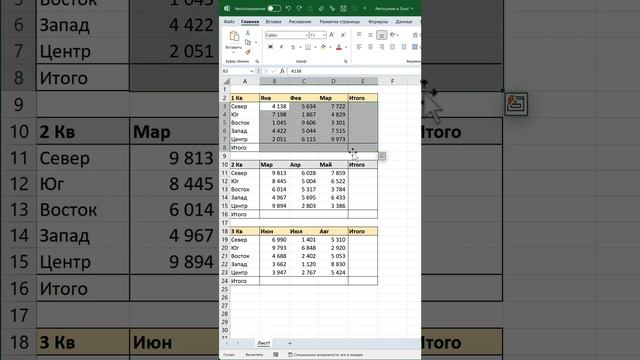Center text horizontally in ribbon
The width and height of the screenshot is (640, 360).
pos(370,47)
